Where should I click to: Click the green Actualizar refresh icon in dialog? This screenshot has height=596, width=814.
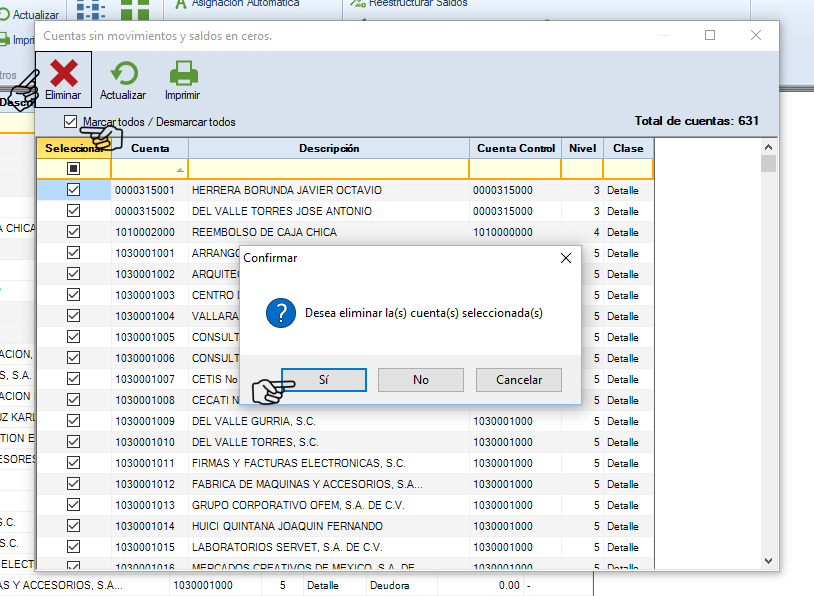(x=123, y=74)
